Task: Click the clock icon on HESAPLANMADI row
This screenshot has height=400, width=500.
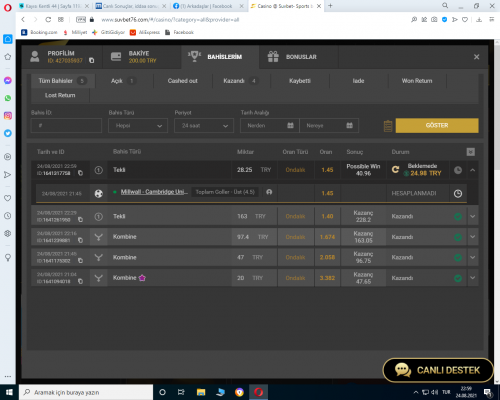Action: (458, 193)
